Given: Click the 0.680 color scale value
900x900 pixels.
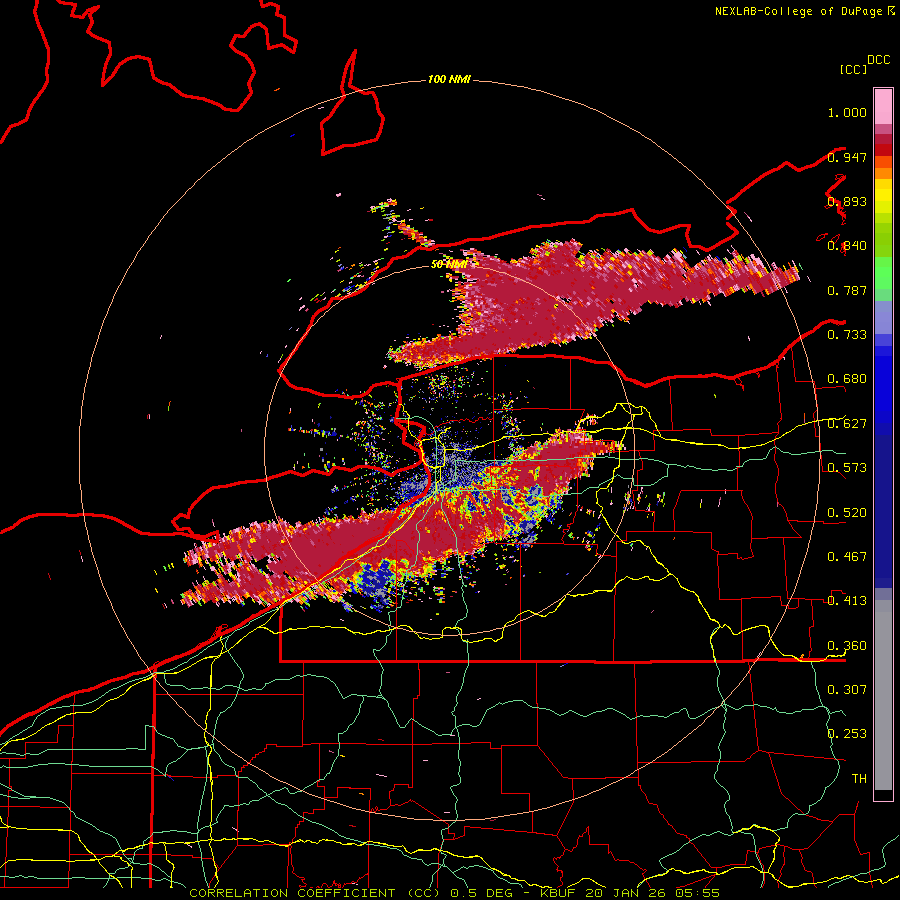Looking at the screenshot, I should [x=847, y=379].
